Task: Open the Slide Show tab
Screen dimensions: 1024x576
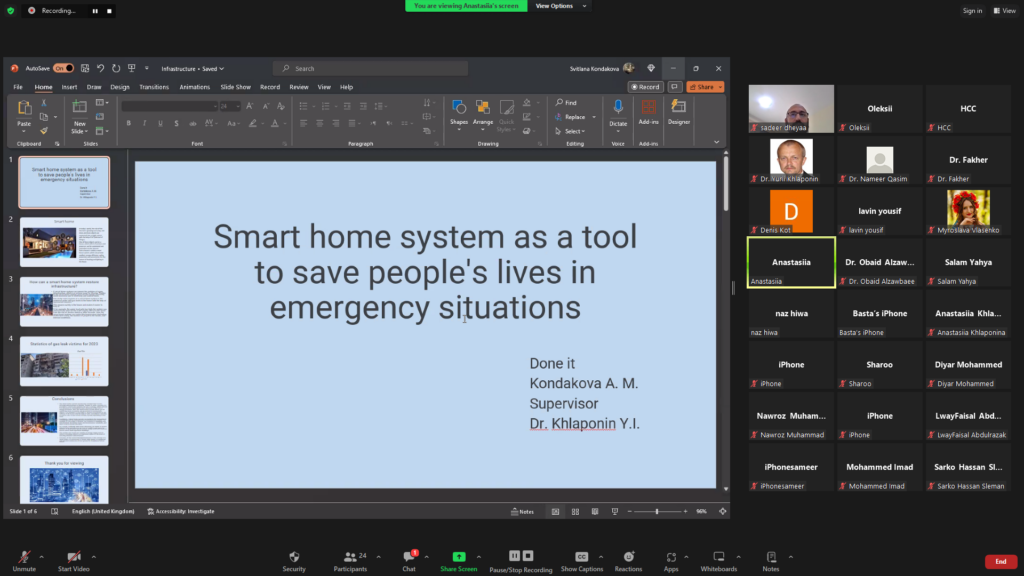Action: tap(235, 87)
